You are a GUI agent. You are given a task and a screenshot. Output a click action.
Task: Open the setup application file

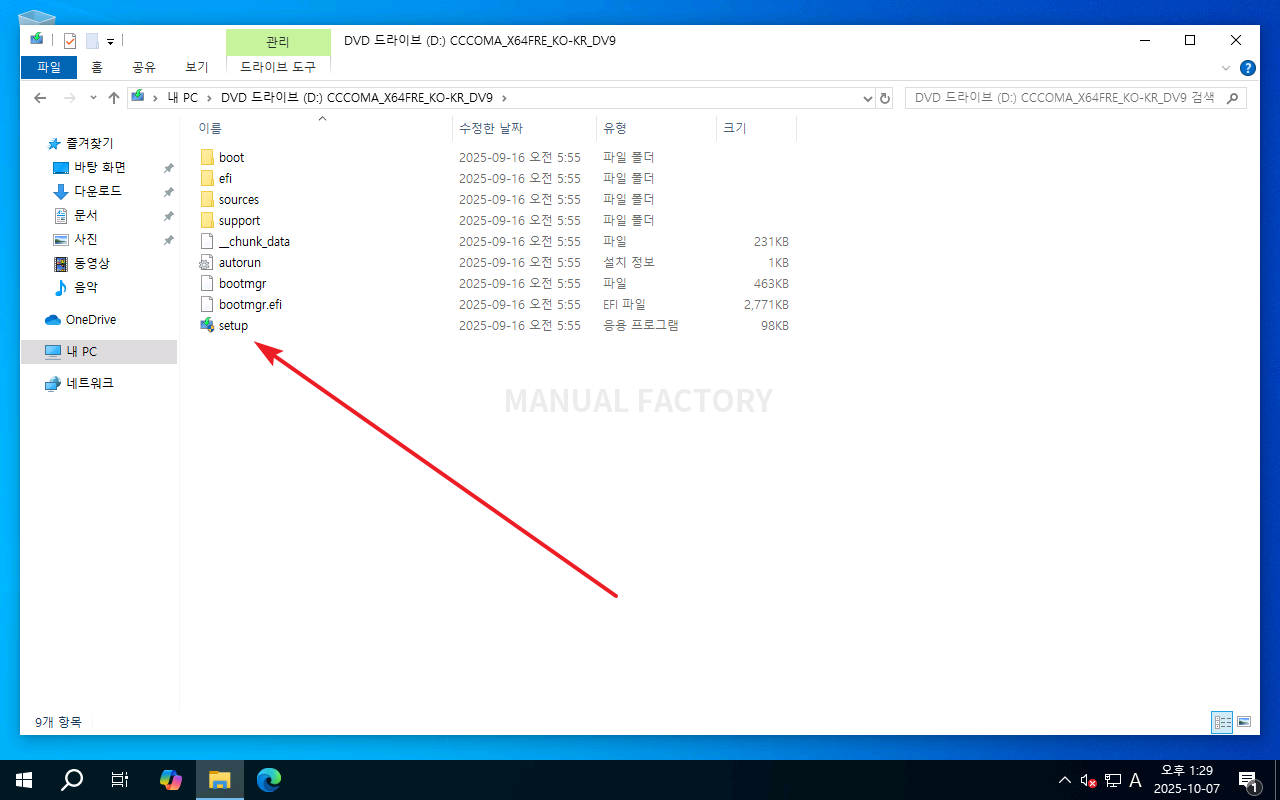click(232, 326)
